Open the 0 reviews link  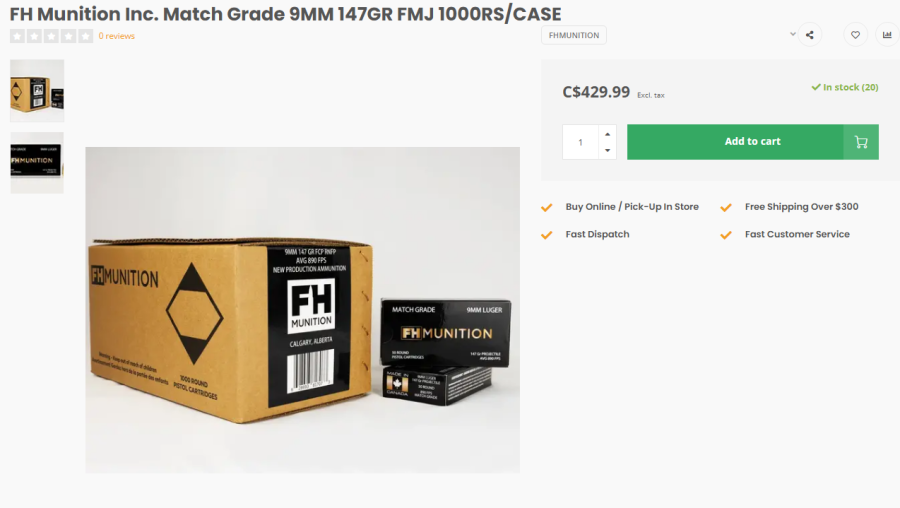[117, 36]
